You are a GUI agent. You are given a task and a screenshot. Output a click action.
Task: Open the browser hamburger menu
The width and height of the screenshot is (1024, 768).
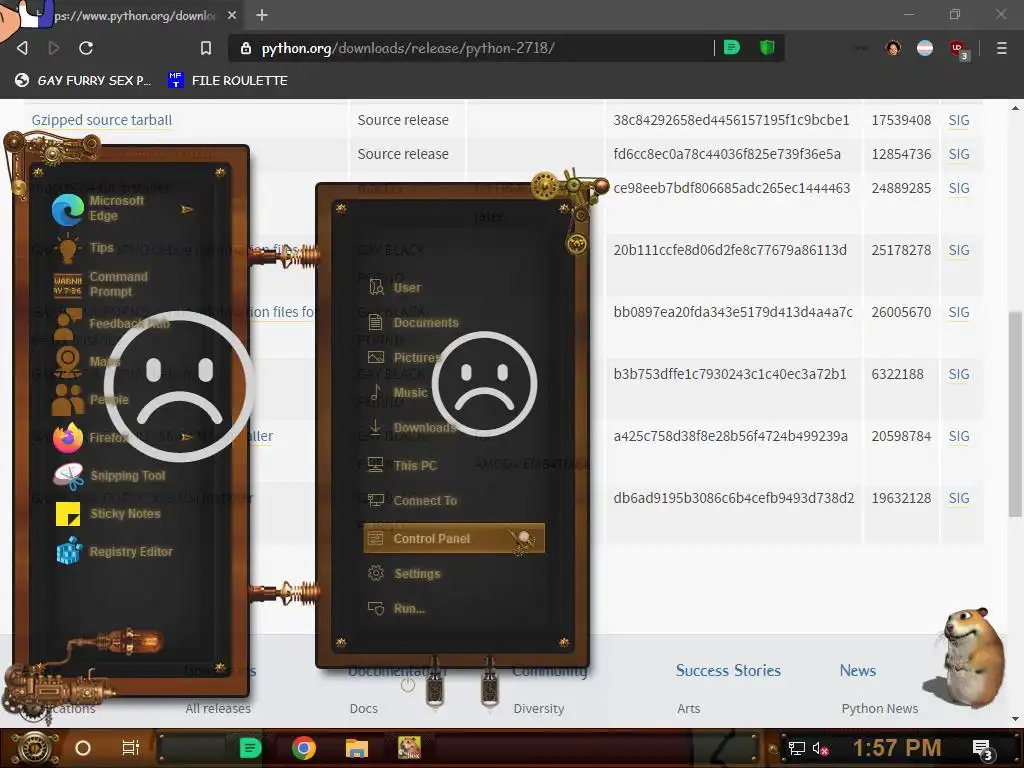coord(1001,48)
